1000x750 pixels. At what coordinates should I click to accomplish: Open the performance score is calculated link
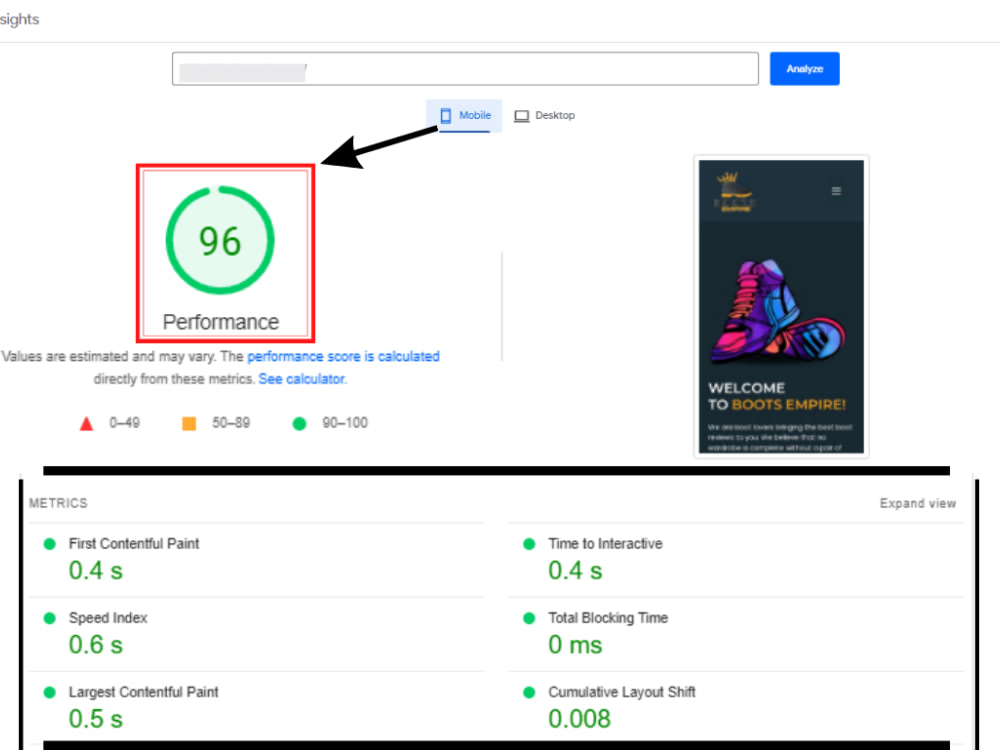pos(344,356)
